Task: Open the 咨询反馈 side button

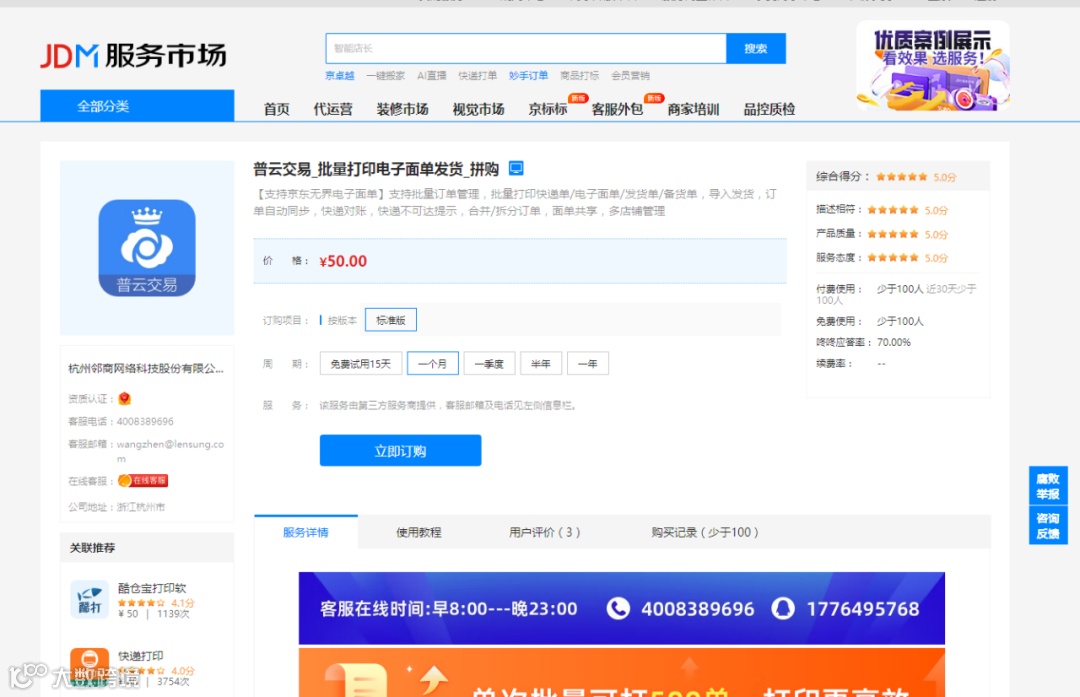Action: [x=1048, y=526]
